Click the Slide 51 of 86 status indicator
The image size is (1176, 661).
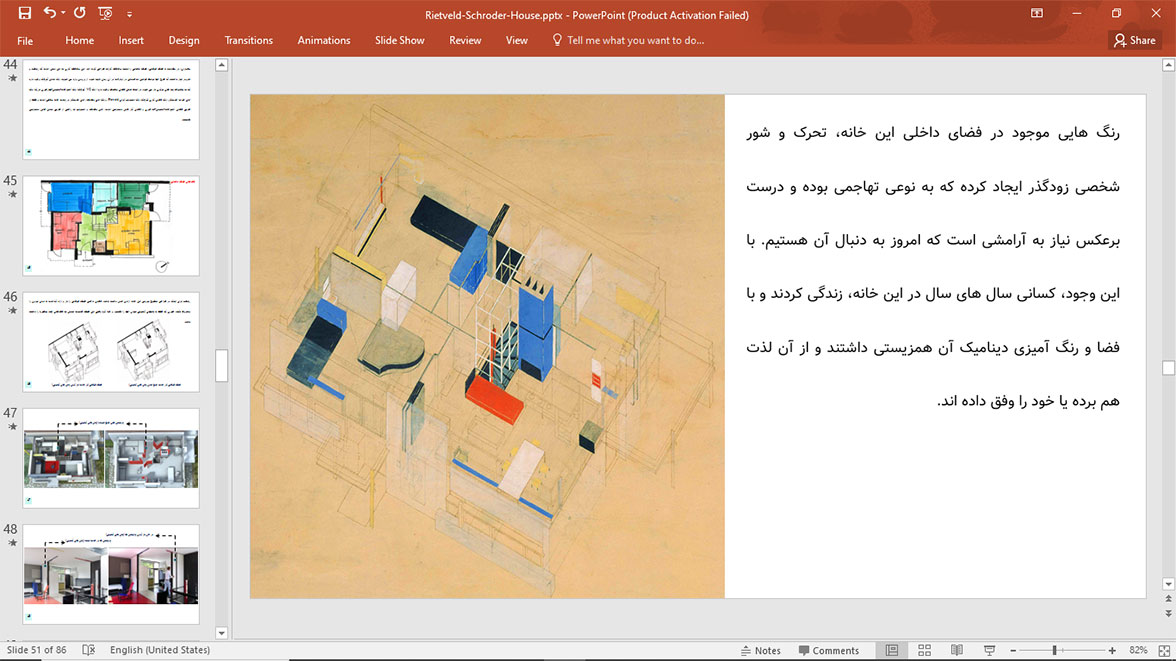tap(36, 650)
